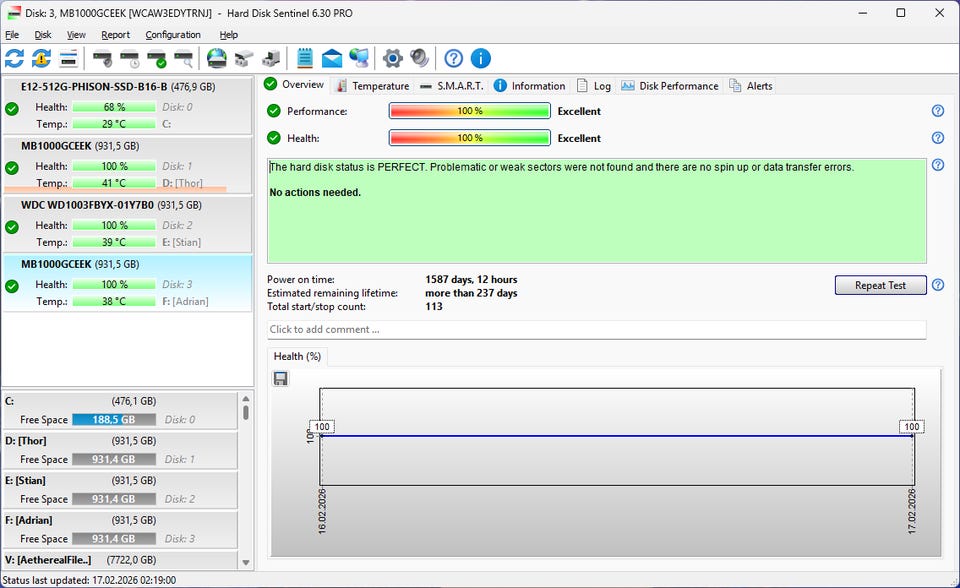Click the blue question mark toolbar icon

point(454,58)
